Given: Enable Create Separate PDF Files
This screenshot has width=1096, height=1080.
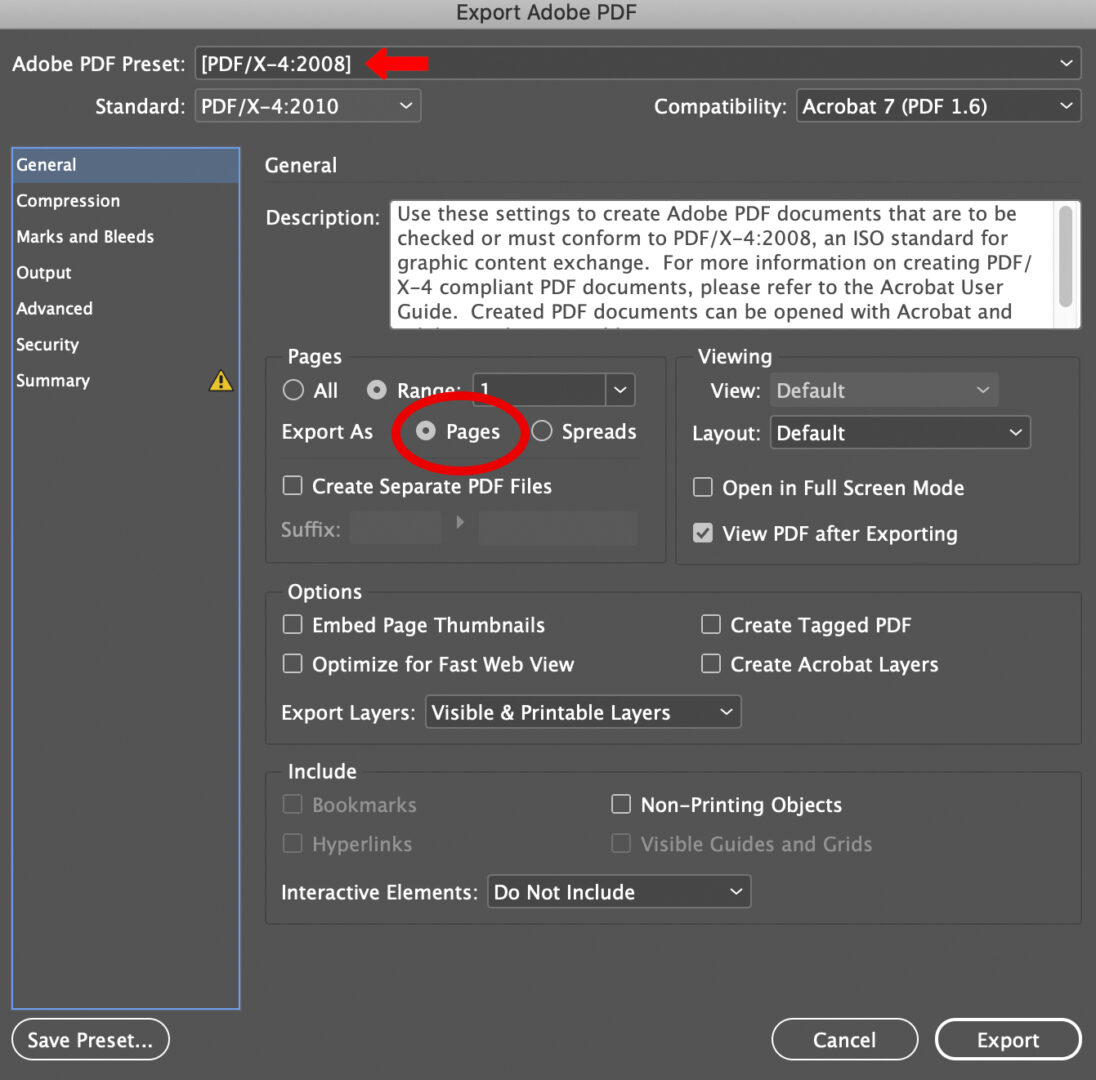Looking at the screenshot, I should 293,486.
